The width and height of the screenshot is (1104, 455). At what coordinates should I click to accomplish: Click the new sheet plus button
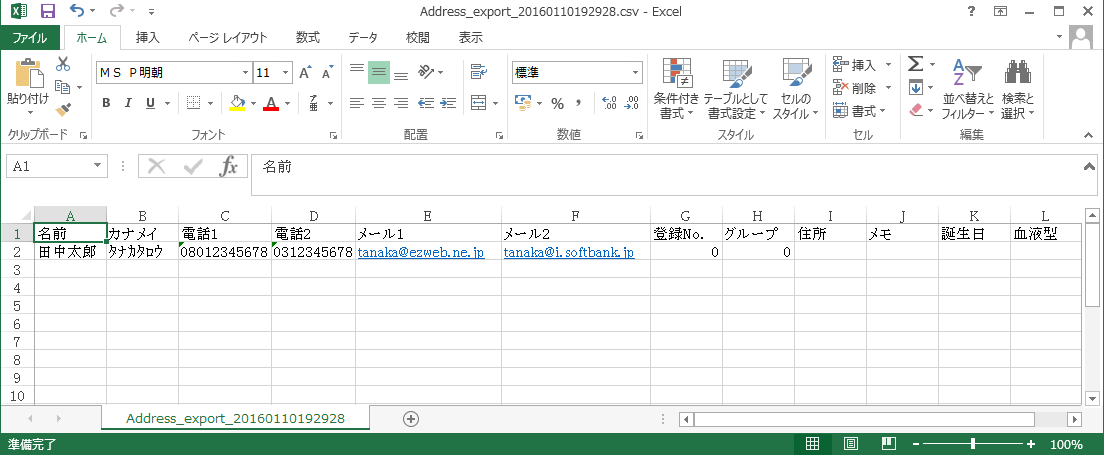[410, 418]
